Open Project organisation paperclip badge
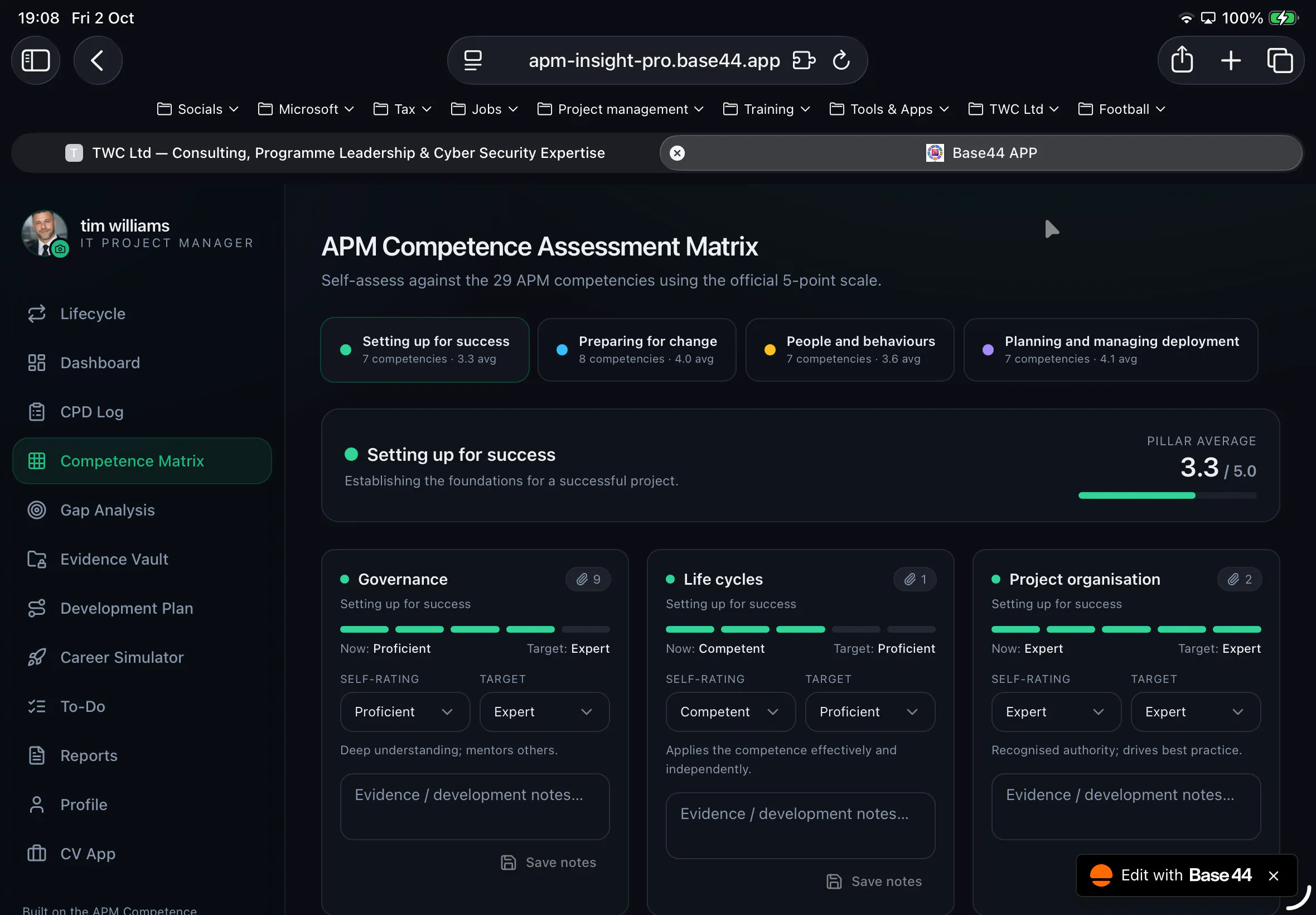 point(1240,579)
